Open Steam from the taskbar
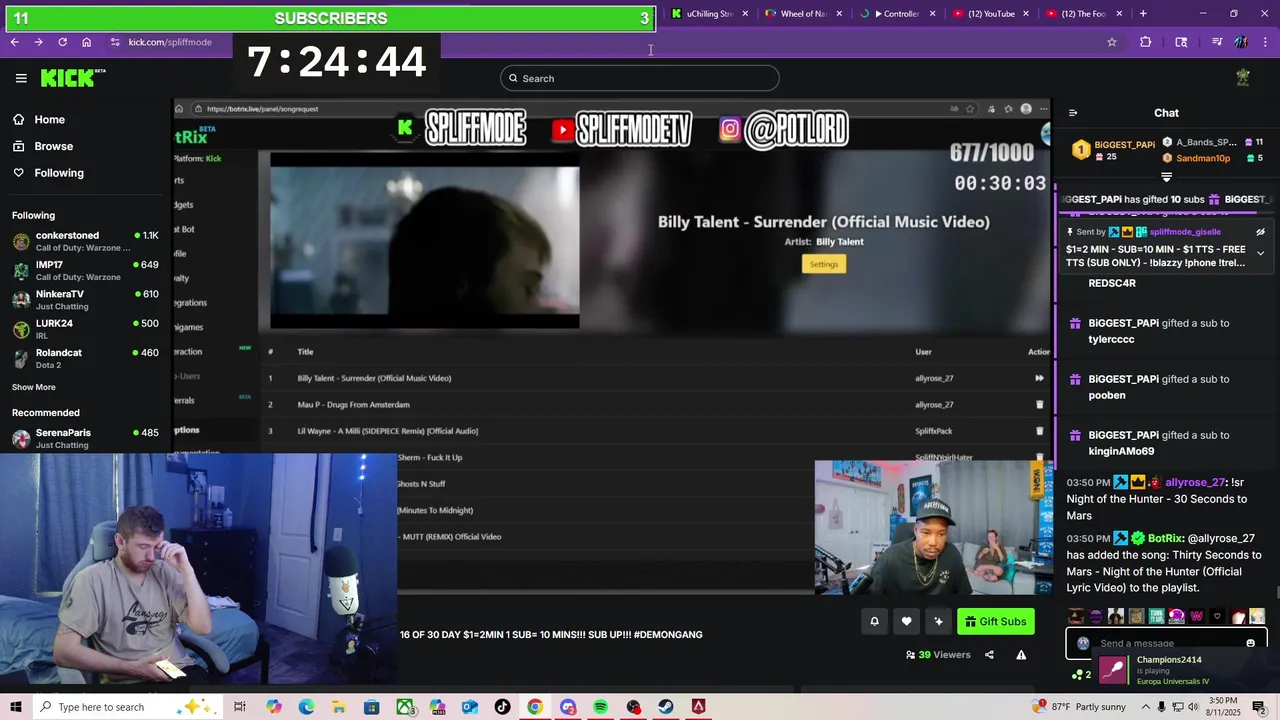 click(x=666, y=707)
